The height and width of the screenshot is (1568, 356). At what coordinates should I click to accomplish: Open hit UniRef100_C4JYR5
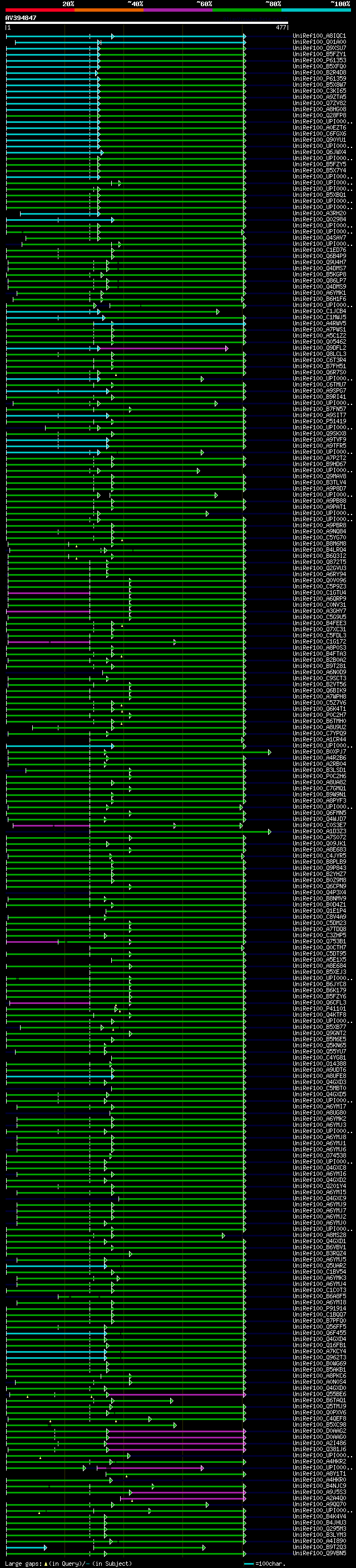[x=319, y=856]
